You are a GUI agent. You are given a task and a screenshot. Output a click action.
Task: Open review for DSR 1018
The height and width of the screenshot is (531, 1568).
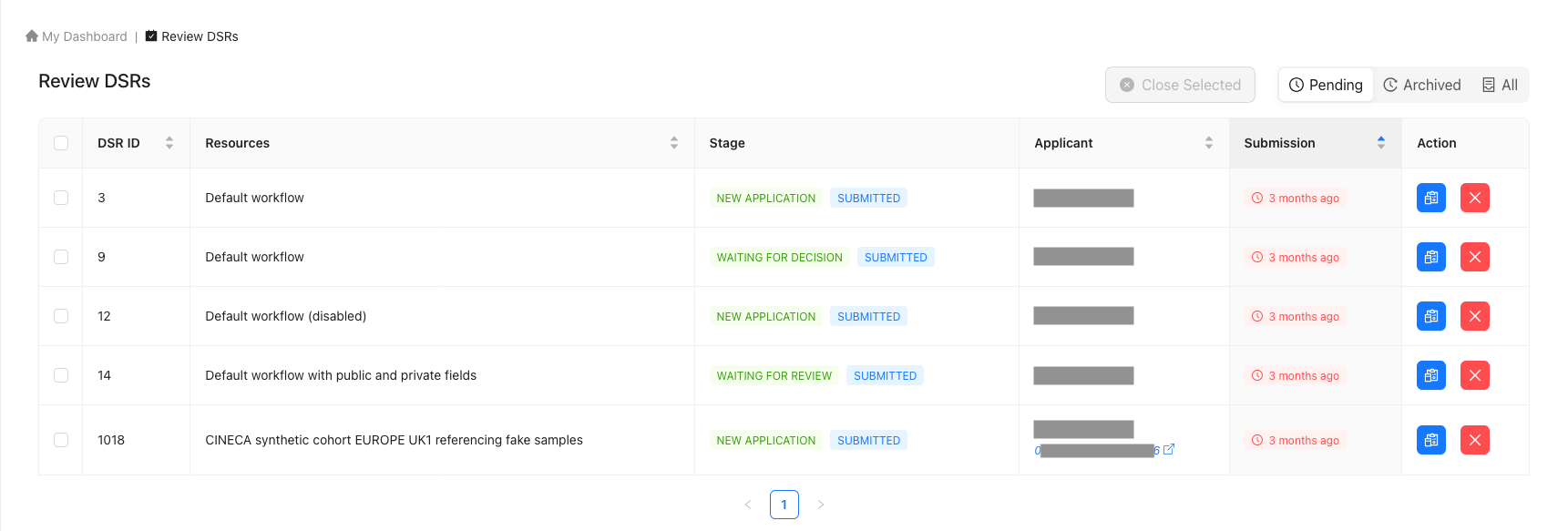1430,440
